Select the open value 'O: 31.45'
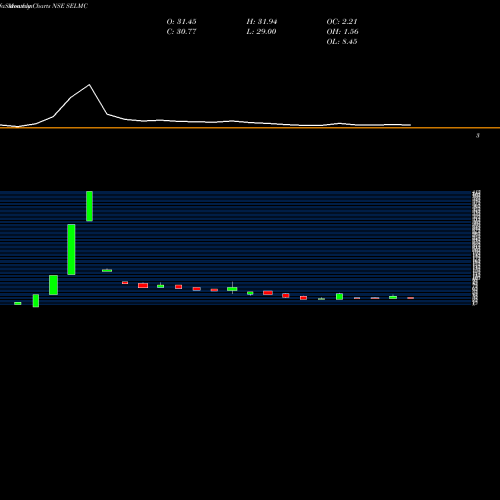Image resolution: width=500 pixels, height=500 pixels. [x=181, y=22]
